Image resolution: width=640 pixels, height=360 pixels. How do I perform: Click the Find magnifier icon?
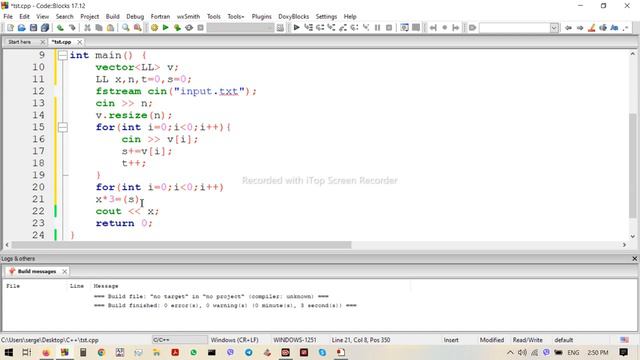tap(126, 28)
